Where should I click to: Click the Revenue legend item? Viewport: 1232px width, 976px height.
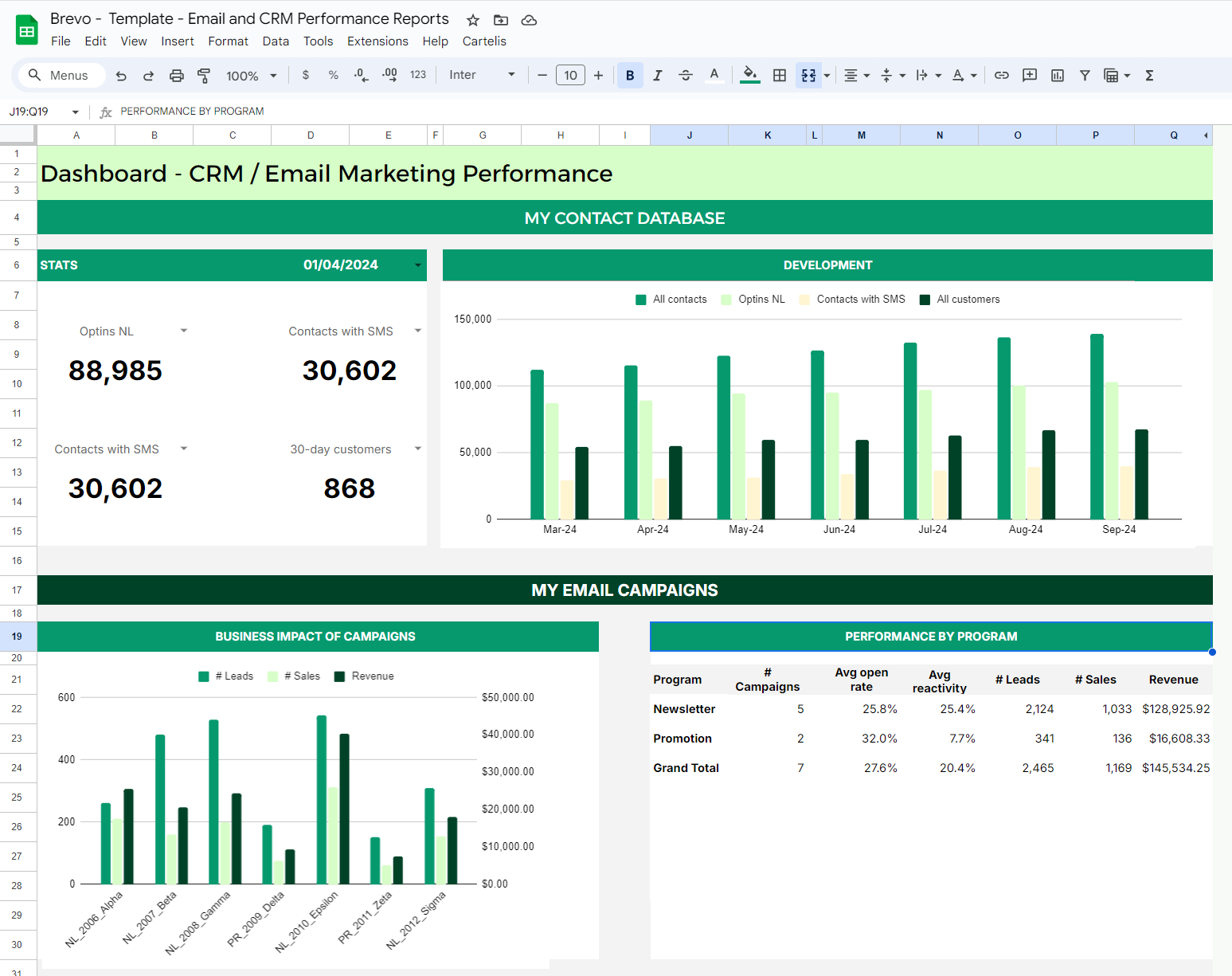tap(364, 676)
